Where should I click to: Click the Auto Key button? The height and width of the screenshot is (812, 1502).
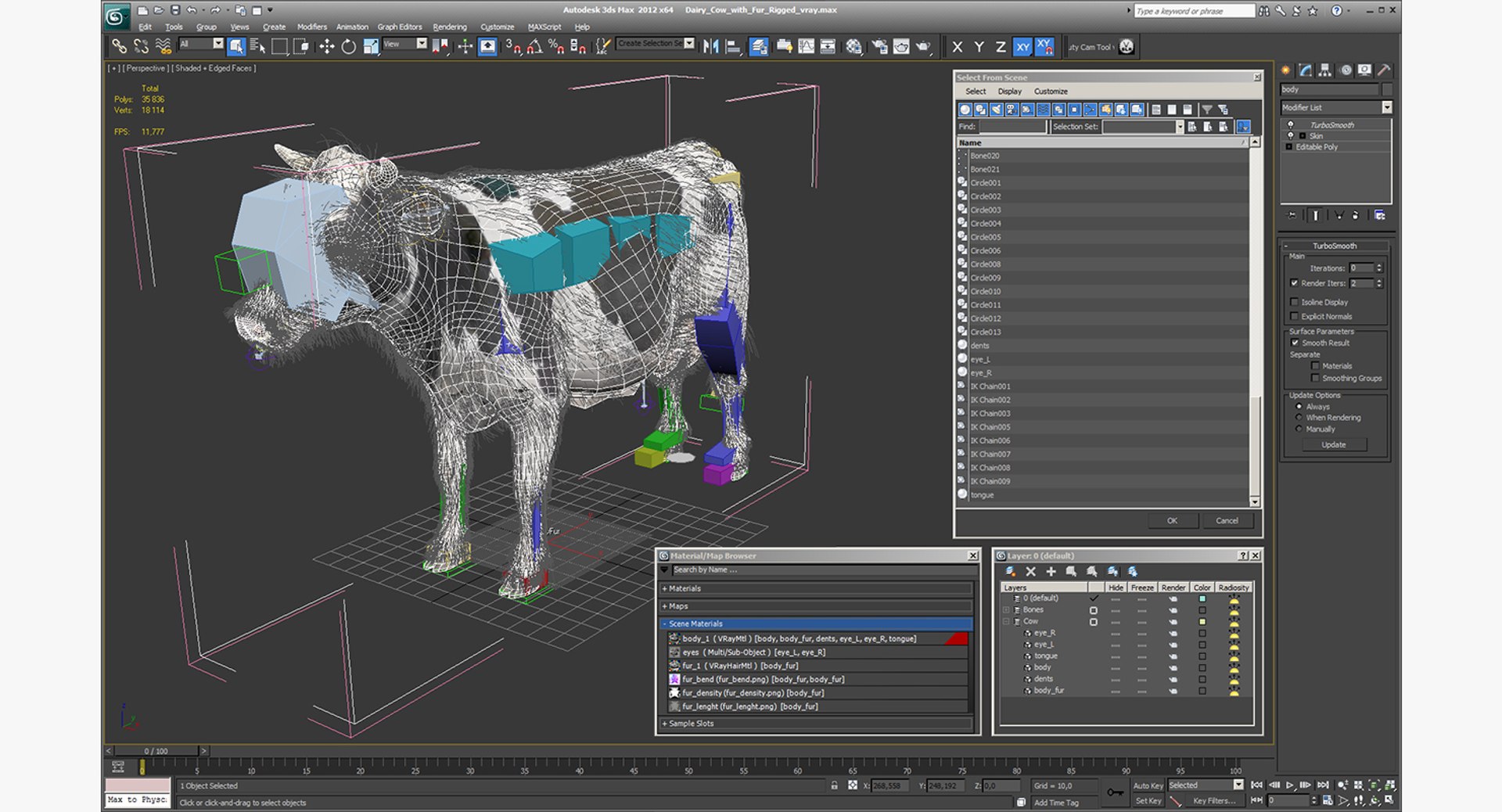click(x=1148, y=785)
